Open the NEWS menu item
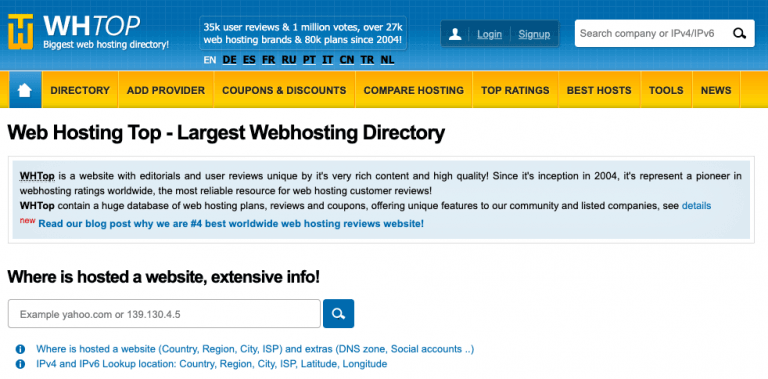Screen dimensions: 768x379 coord(716,90)
